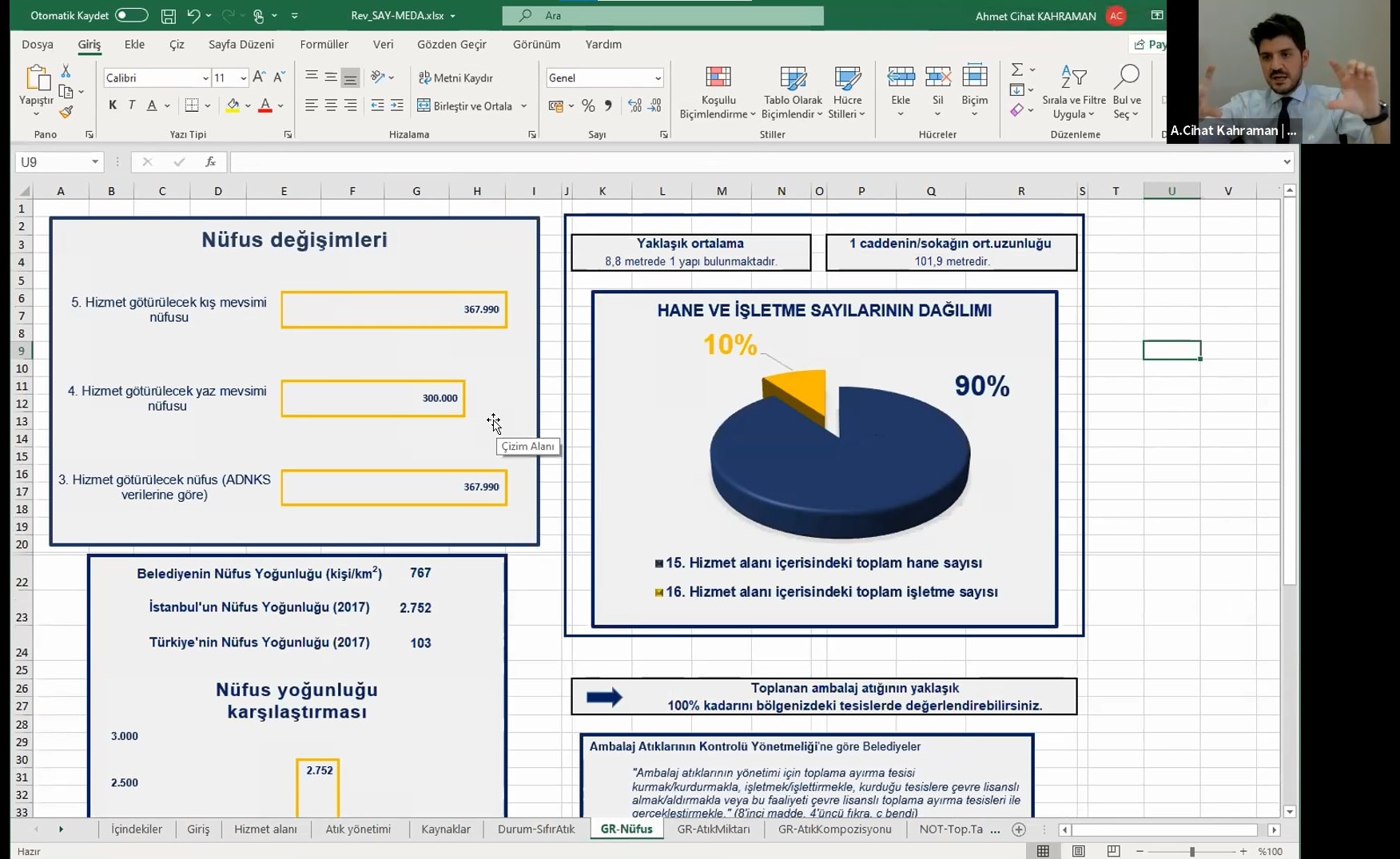
Task: Align text to the left
Action: pos(312,105)
